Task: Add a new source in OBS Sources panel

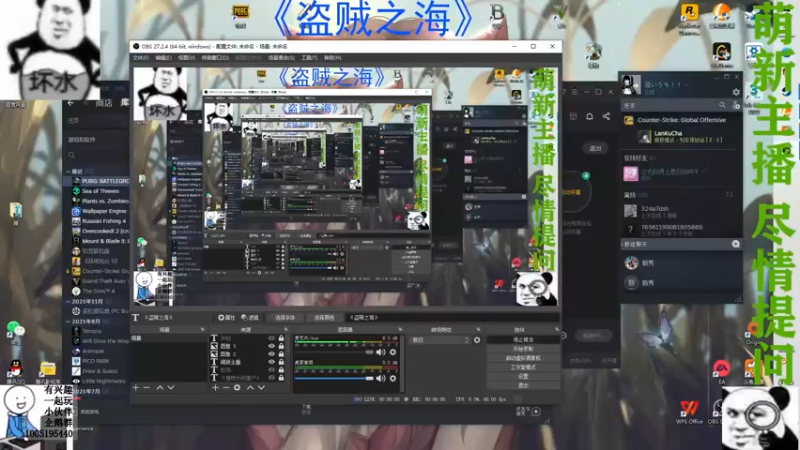Action: [x=215, y=388]
